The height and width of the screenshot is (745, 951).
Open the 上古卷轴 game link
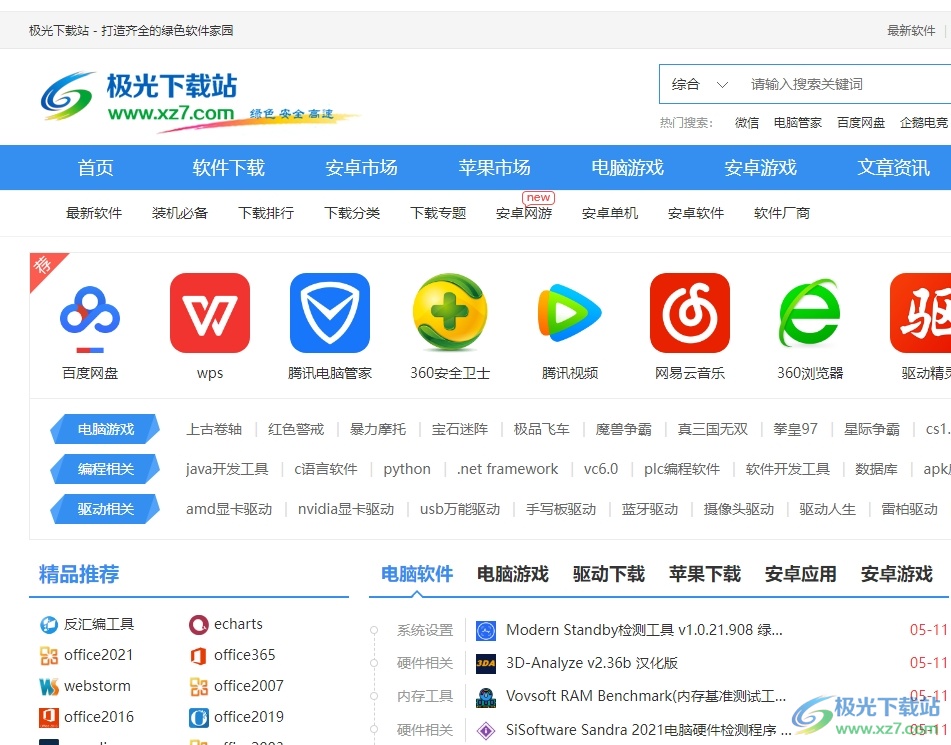point(214,430)
